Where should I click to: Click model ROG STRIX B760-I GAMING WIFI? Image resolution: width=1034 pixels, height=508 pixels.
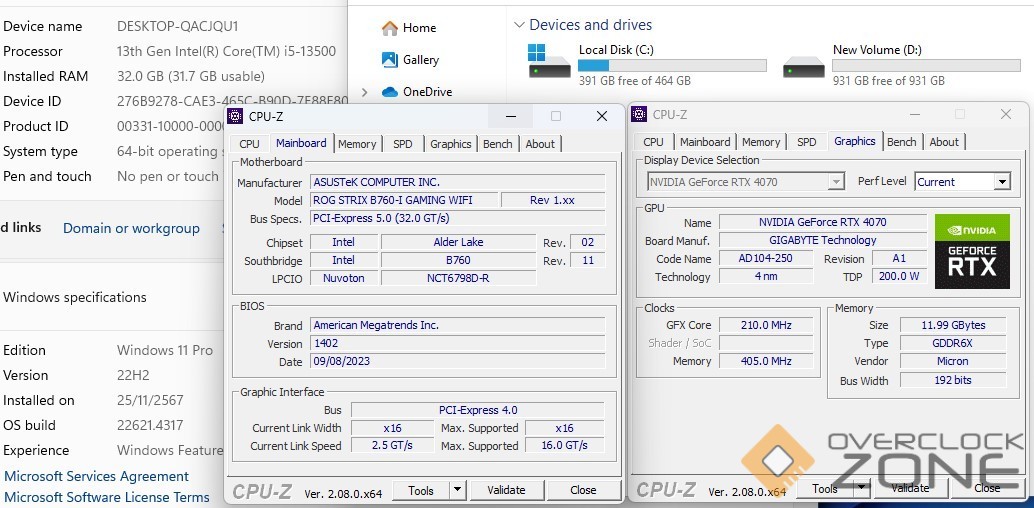(405, 200)
